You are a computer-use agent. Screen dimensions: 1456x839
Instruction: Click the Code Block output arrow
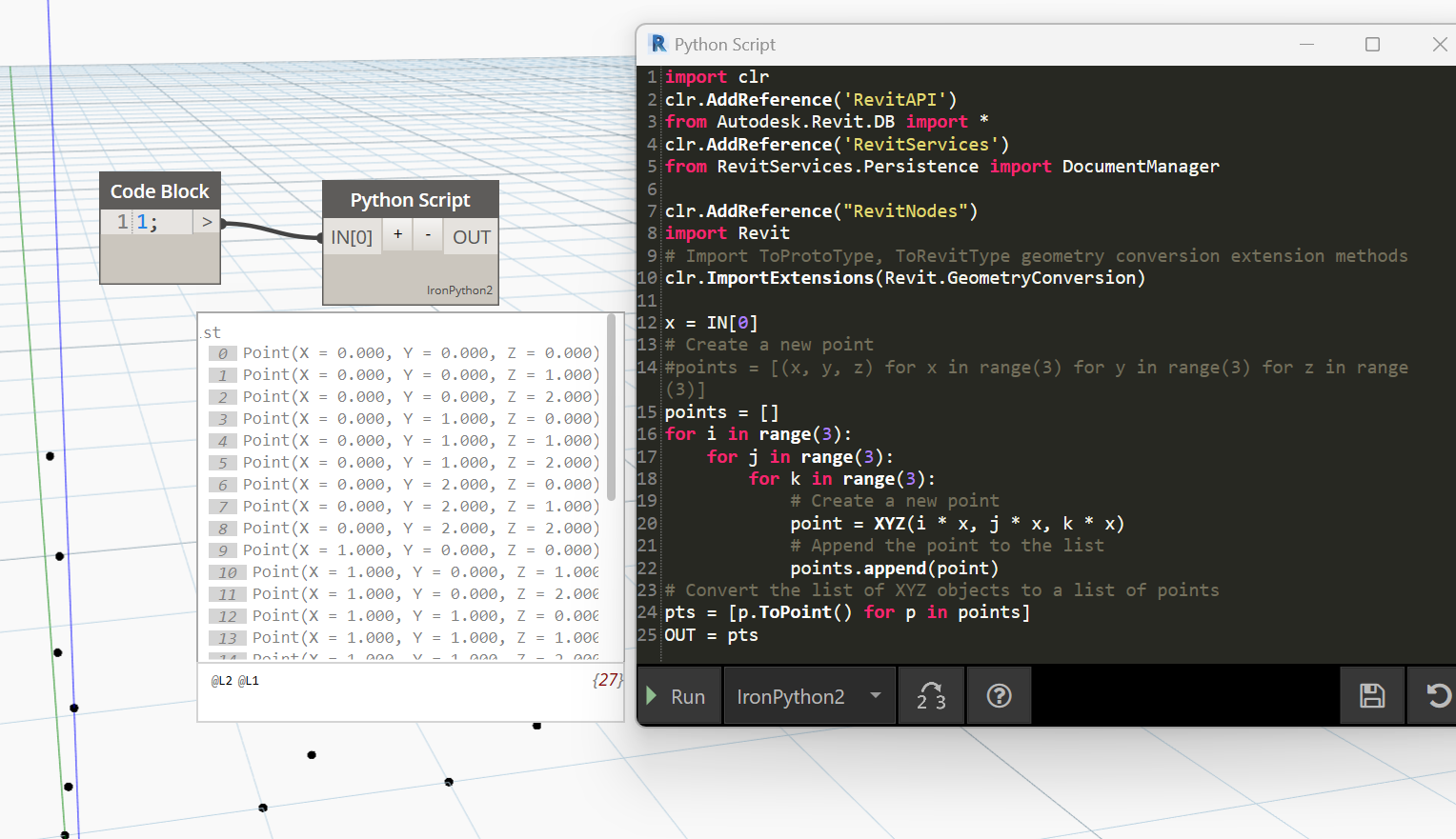(207, 221)
